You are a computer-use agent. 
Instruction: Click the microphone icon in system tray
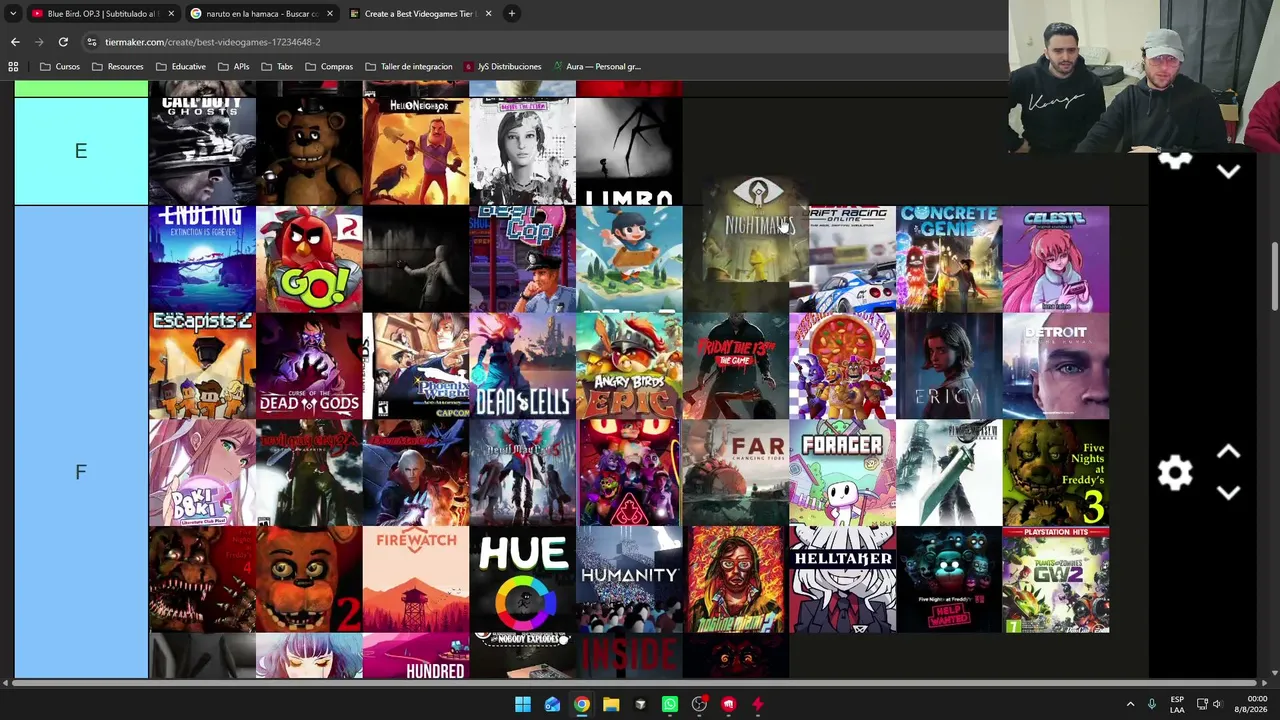(x=1152, y=704)
